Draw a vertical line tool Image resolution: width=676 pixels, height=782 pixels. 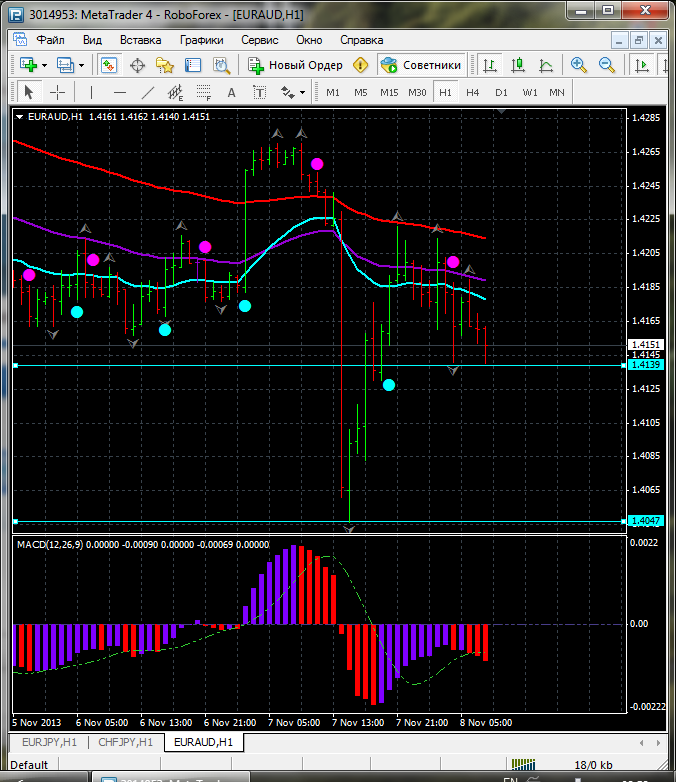[91, 92]
